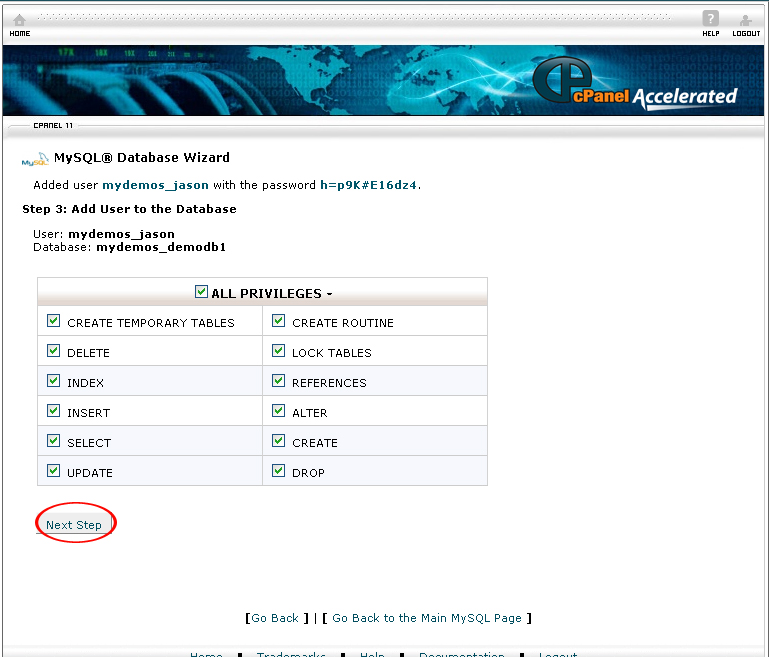Viewport: 769px width, 657px height.
Task: Uncheck CREATE TEMPORARY TABLES privilege
Action: click(53, 321)
